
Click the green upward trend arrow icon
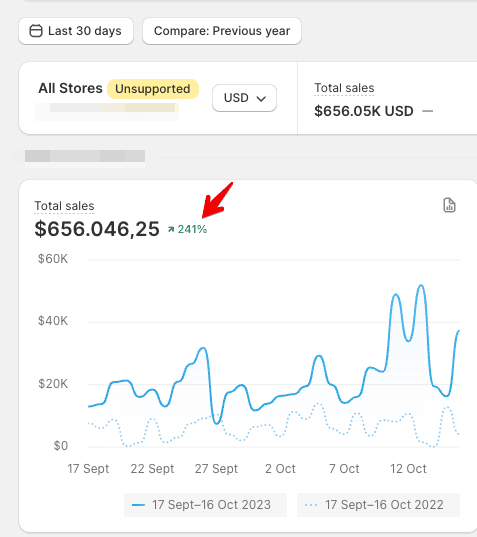[x=171, y=229]
